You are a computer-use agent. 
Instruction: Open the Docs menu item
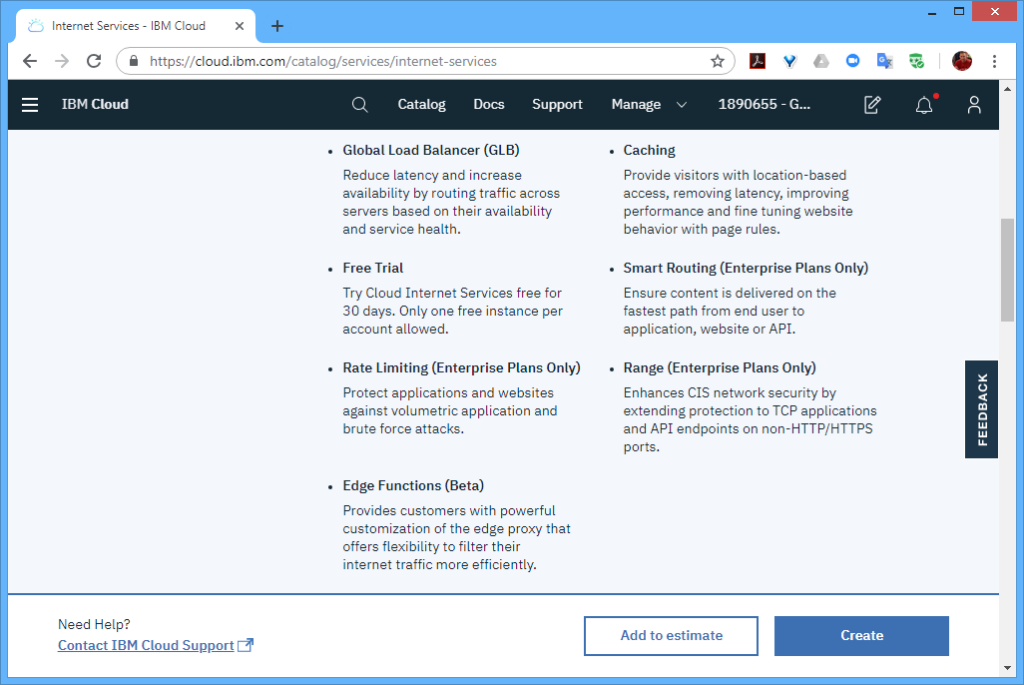tap(489, 104)
